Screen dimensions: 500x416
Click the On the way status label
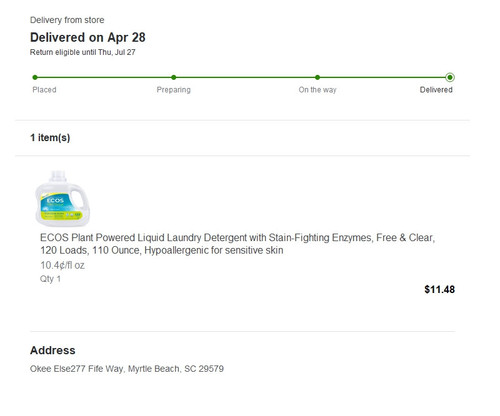pyautogui.click(x=317, y=90)
